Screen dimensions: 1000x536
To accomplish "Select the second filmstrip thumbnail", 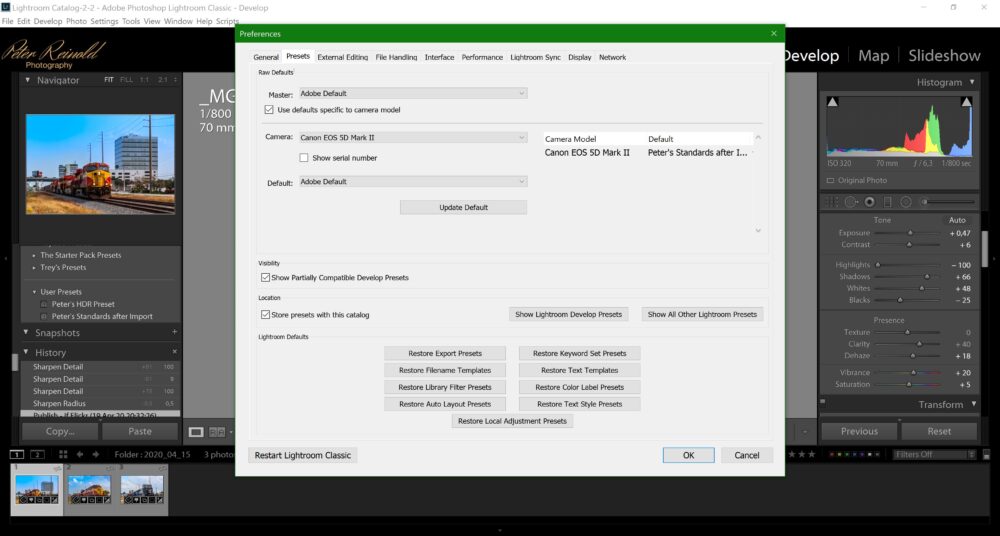I will [x=89, y=489].
